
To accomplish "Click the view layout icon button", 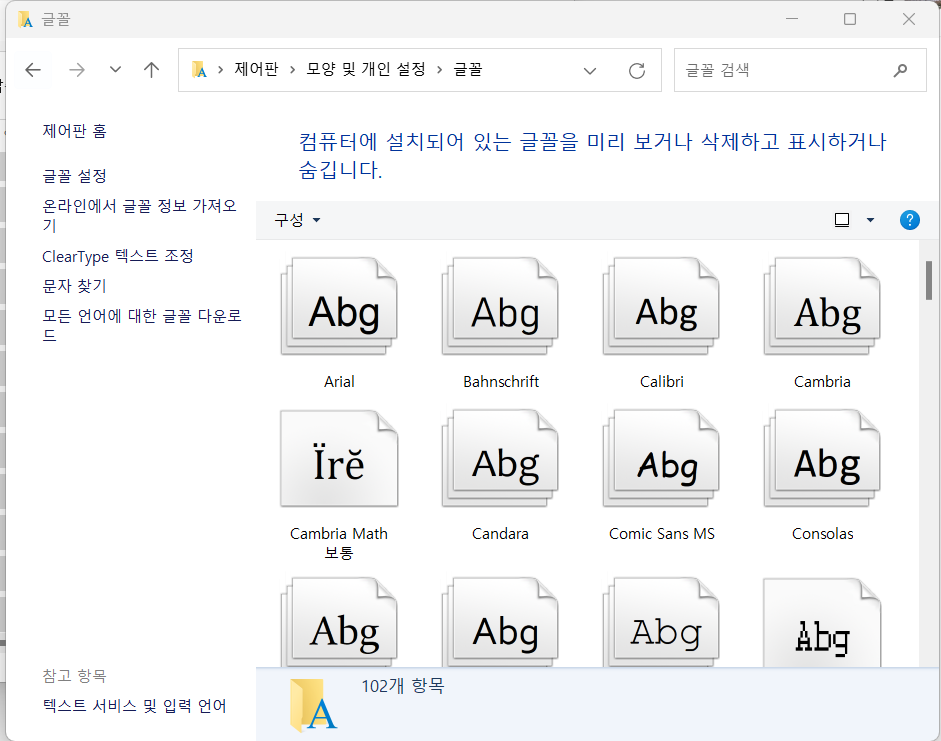I will pyautogui.click(x=842, y=220).
